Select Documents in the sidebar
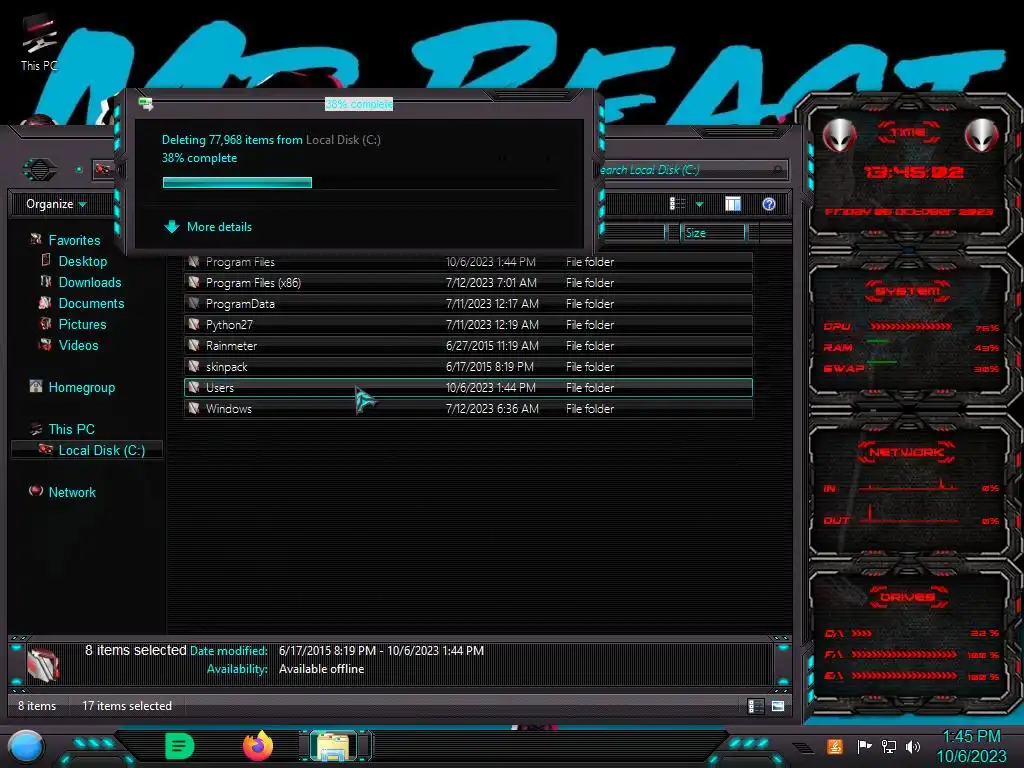The image size is (1024, 768). pyautogui.click(x=91, y=303)
